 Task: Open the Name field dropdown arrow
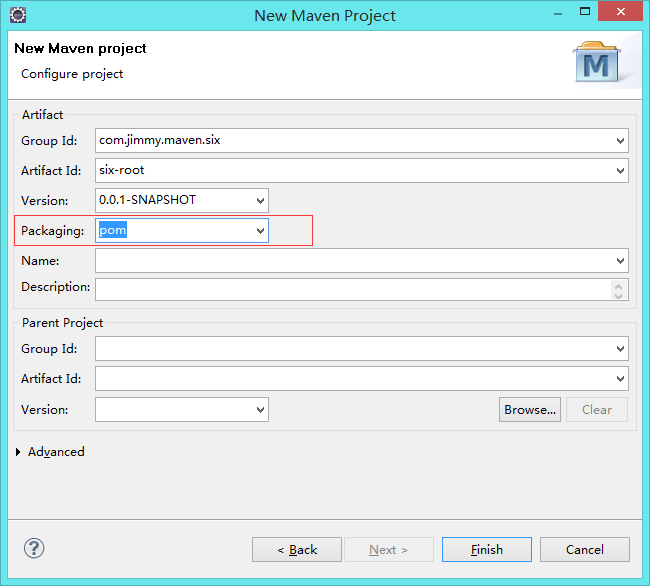click(x=620, y=261)
